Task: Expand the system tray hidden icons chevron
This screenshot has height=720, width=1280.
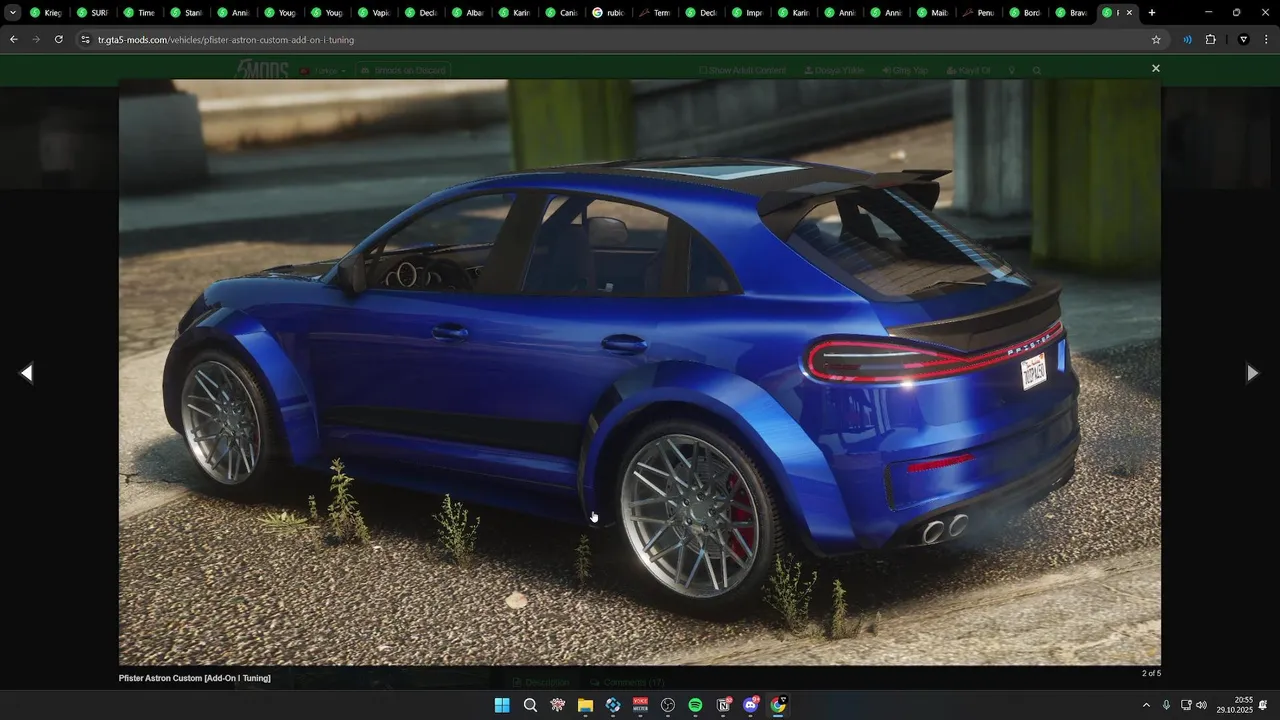Action: (1146, 705)
